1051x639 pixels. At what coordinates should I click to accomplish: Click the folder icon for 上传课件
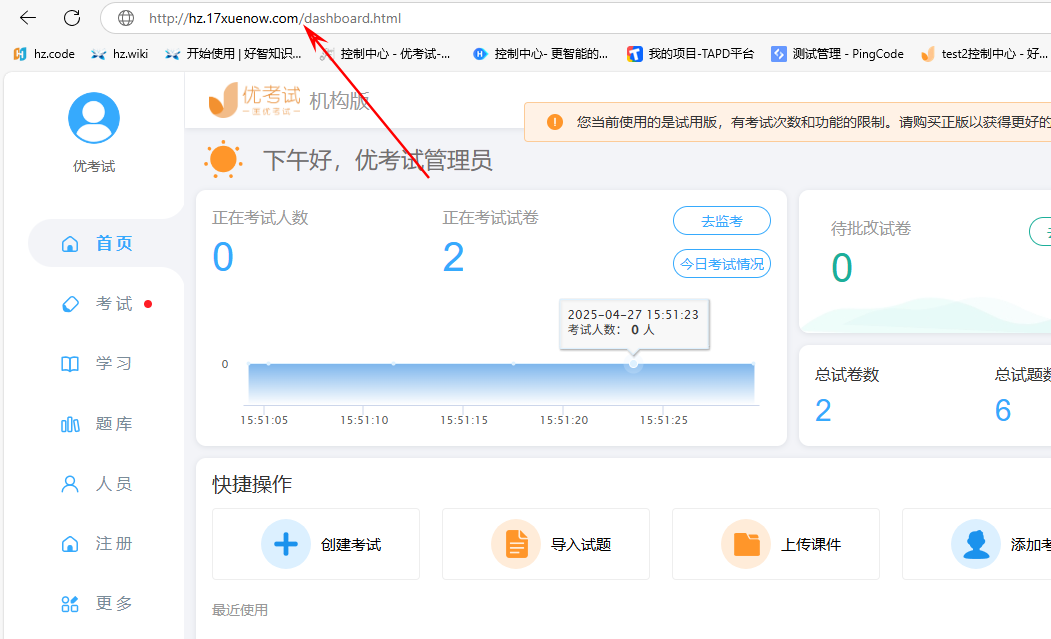(x=746, y=544)
